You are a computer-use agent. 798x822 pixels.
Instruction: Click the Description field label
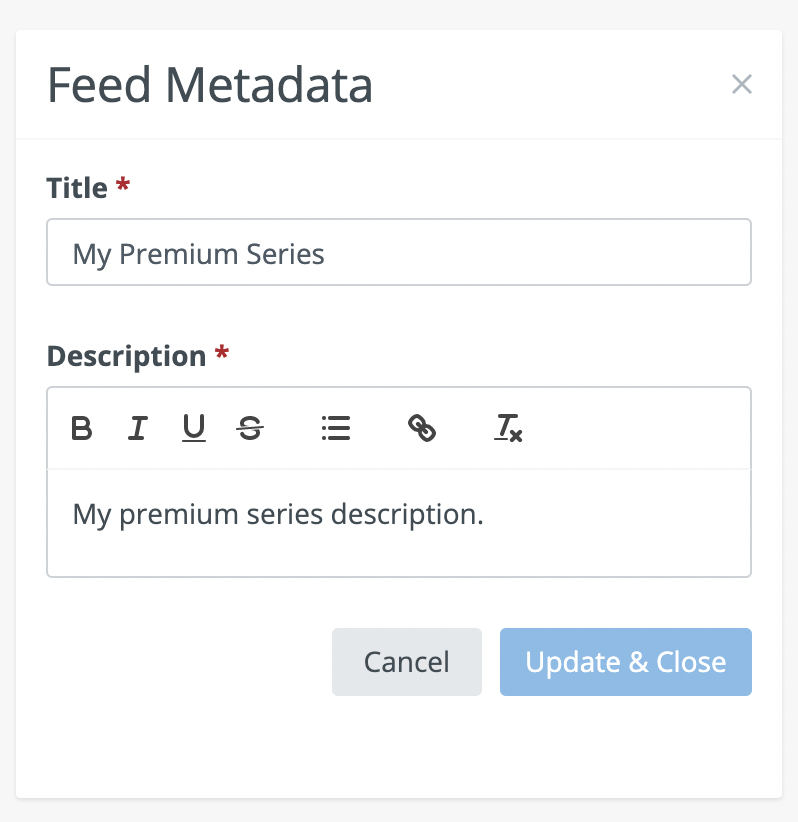coord(126,356)
